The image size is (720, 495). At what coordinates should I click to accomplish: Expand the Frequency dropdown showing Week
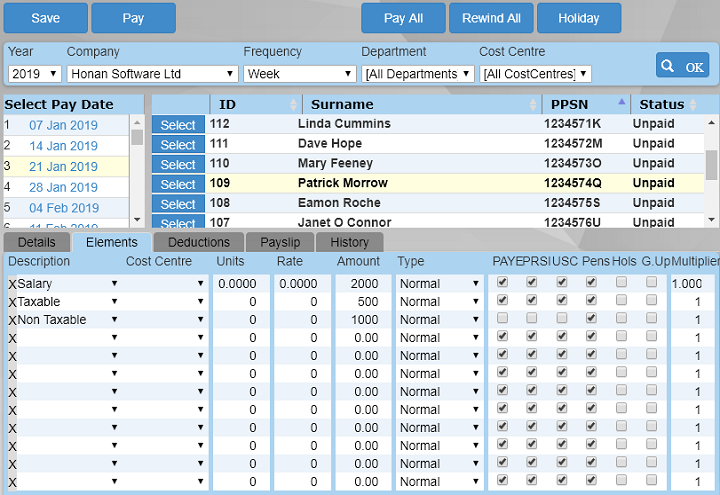click(x=299, y=74)
